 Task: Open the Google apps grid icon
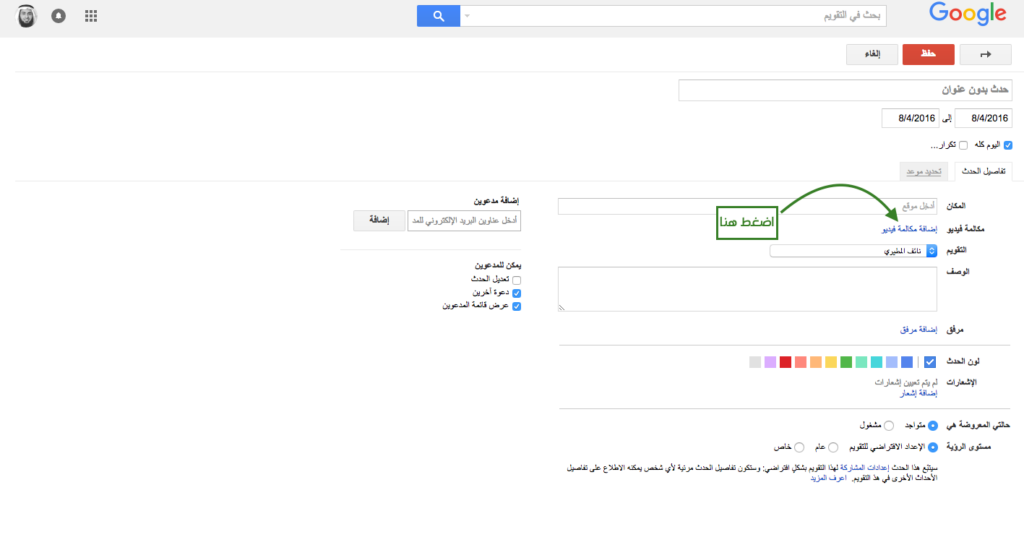tap(91, 16)
